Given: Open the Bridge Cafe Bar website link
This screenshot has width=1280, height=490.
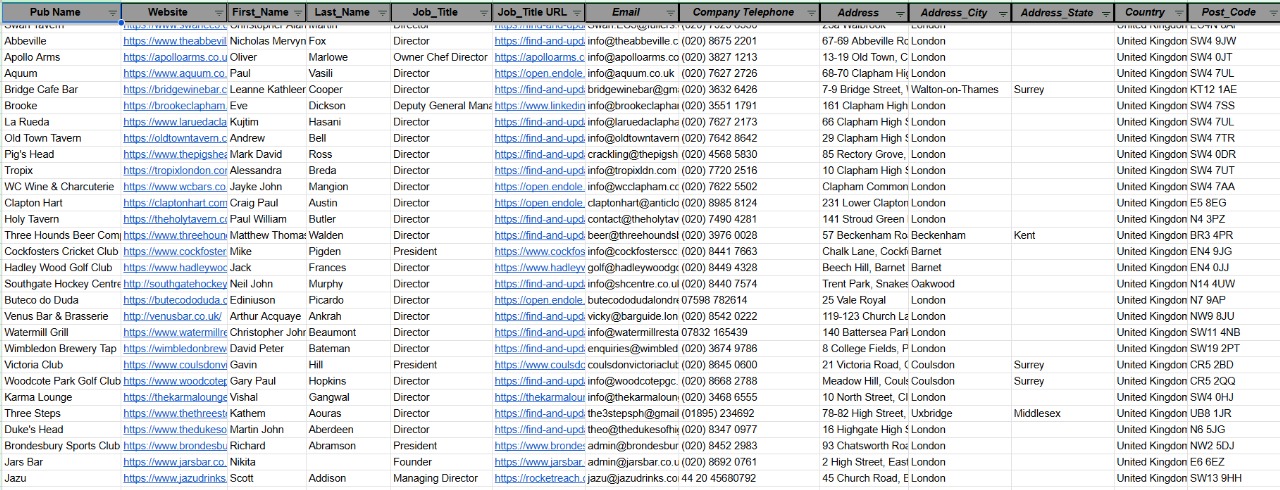Looking at the screenshot, I should tap(175, 89).
